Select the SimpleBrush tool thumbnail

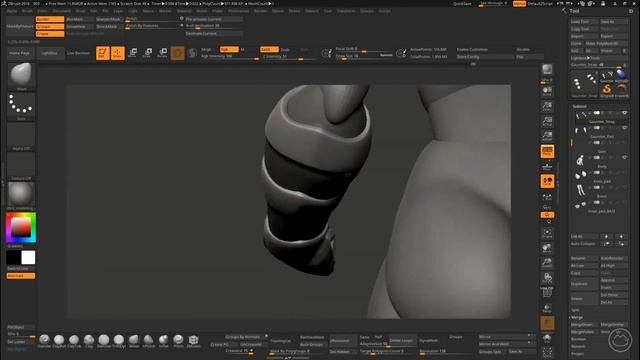pos(607,89)
